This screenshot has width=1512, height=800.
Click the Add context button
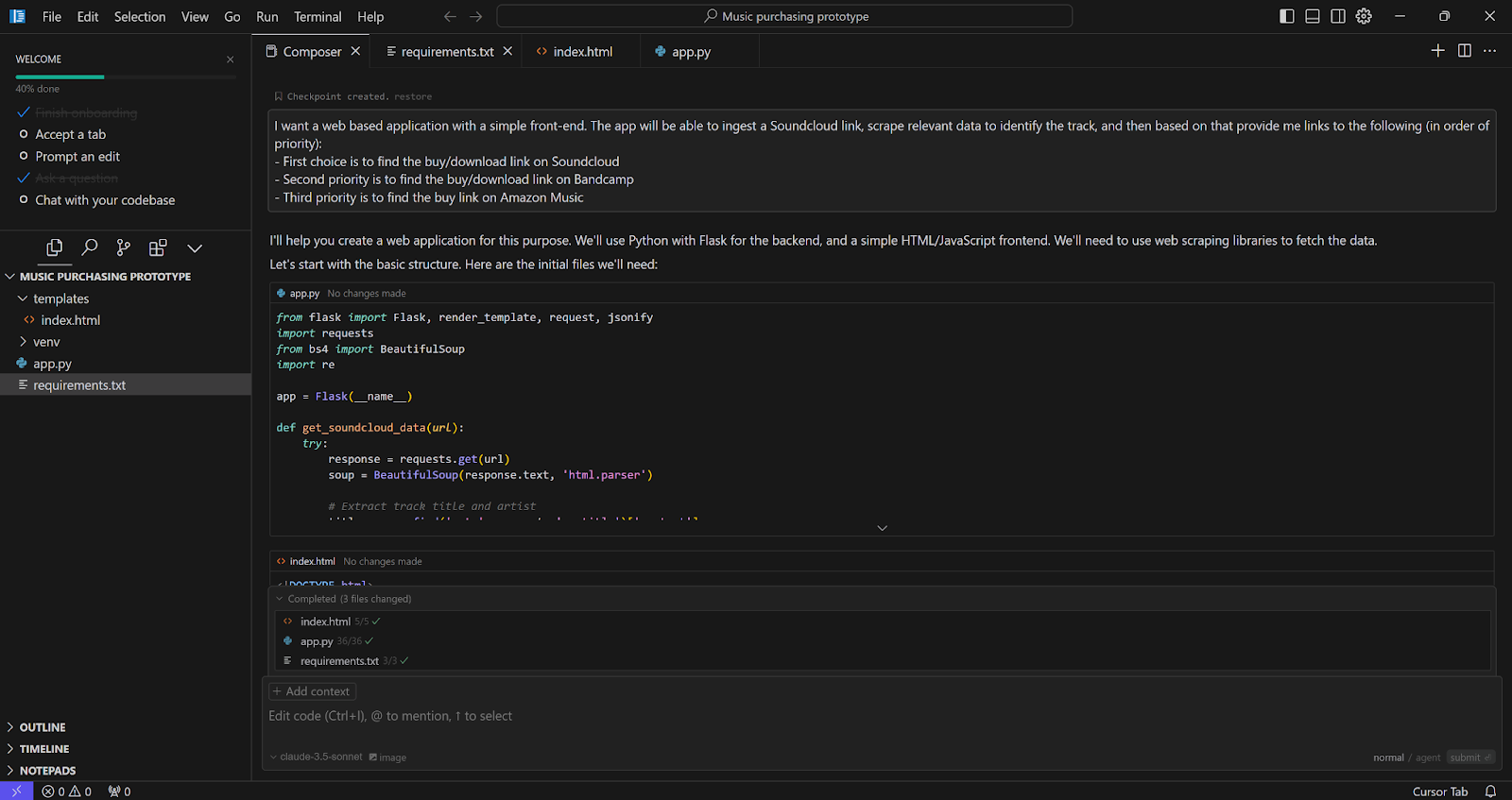tap(312, 691)
